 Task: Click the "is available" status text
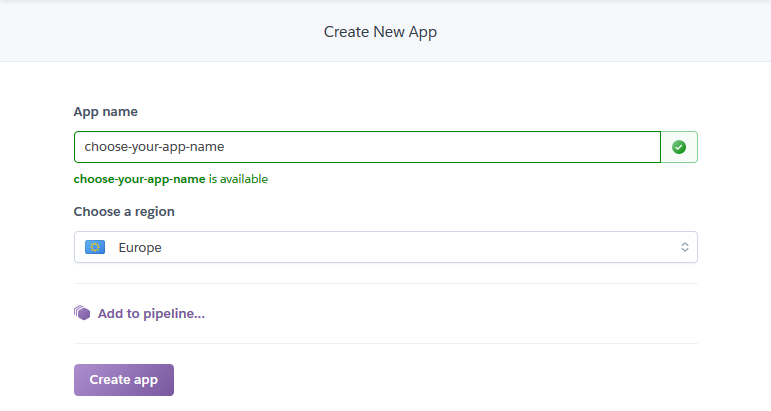[x=238, y=179]
